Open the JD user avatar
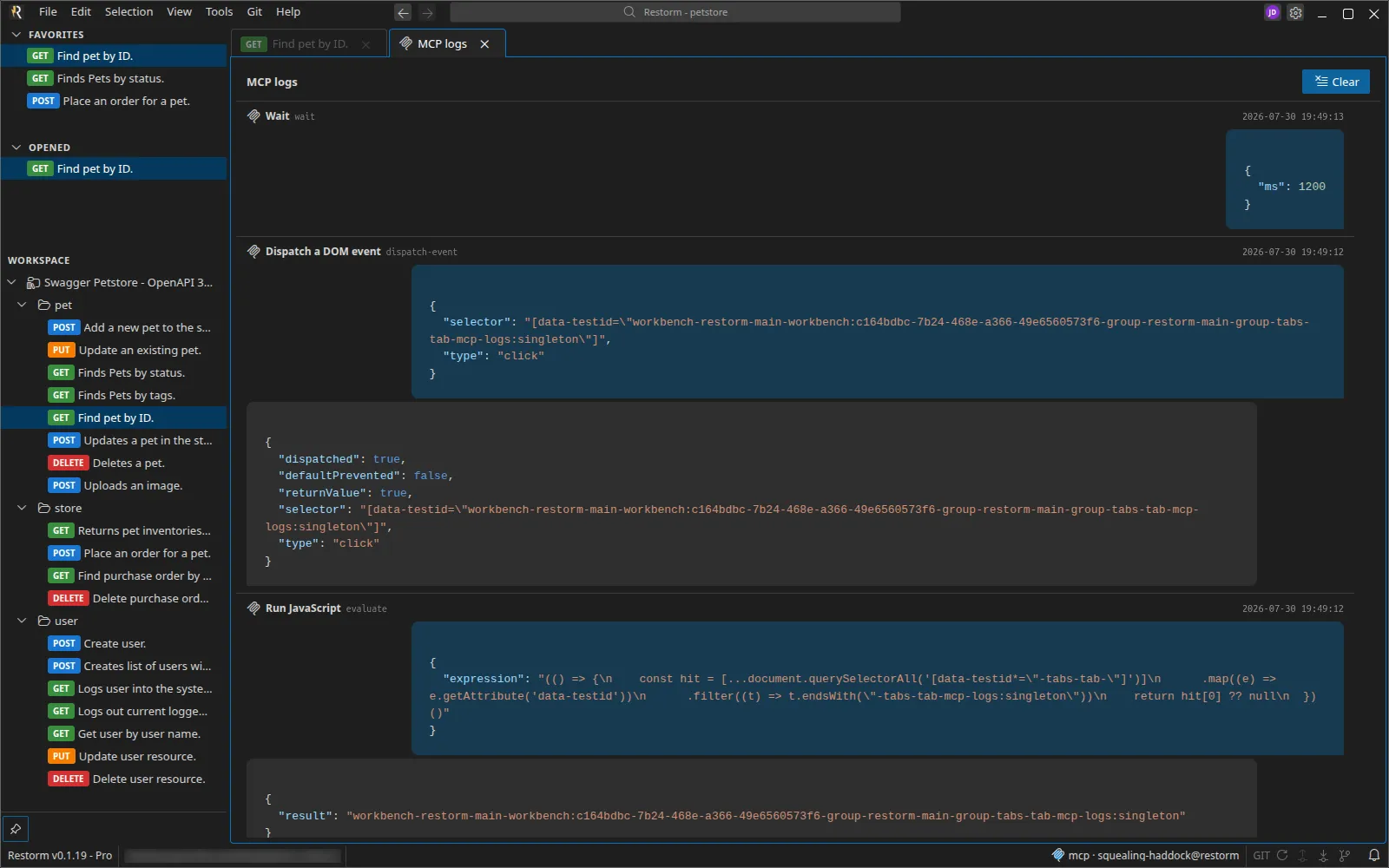The width and height of the screenshot is (1389, 868). [x=1272, y=12]
